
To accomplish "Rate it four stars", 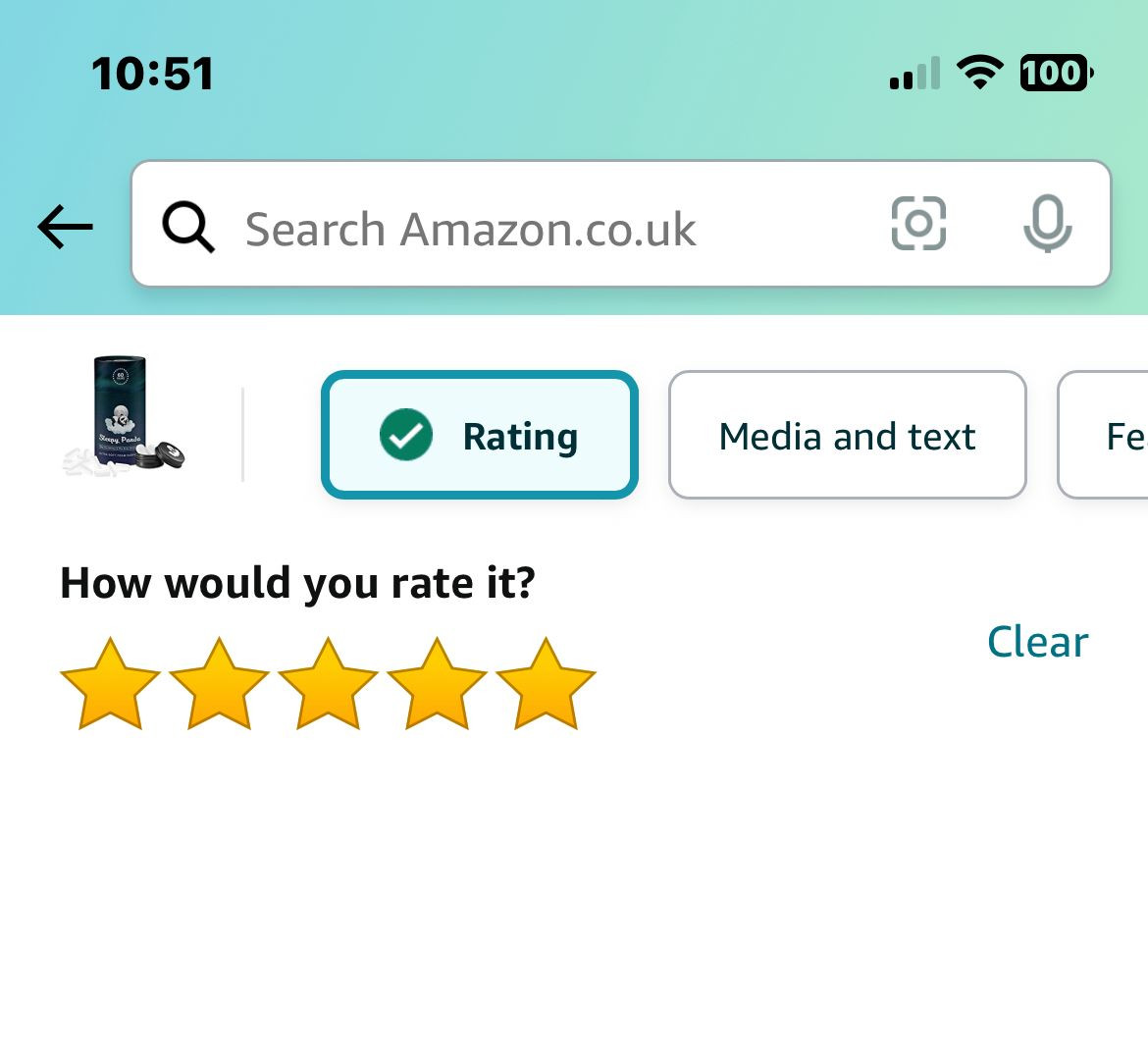I will pos(437,684).
